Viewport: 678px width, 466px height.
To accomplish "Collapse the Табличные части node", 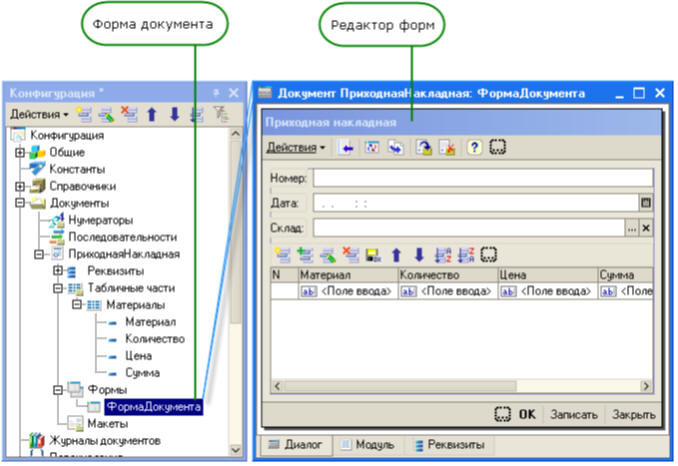I will coord(58,288).
